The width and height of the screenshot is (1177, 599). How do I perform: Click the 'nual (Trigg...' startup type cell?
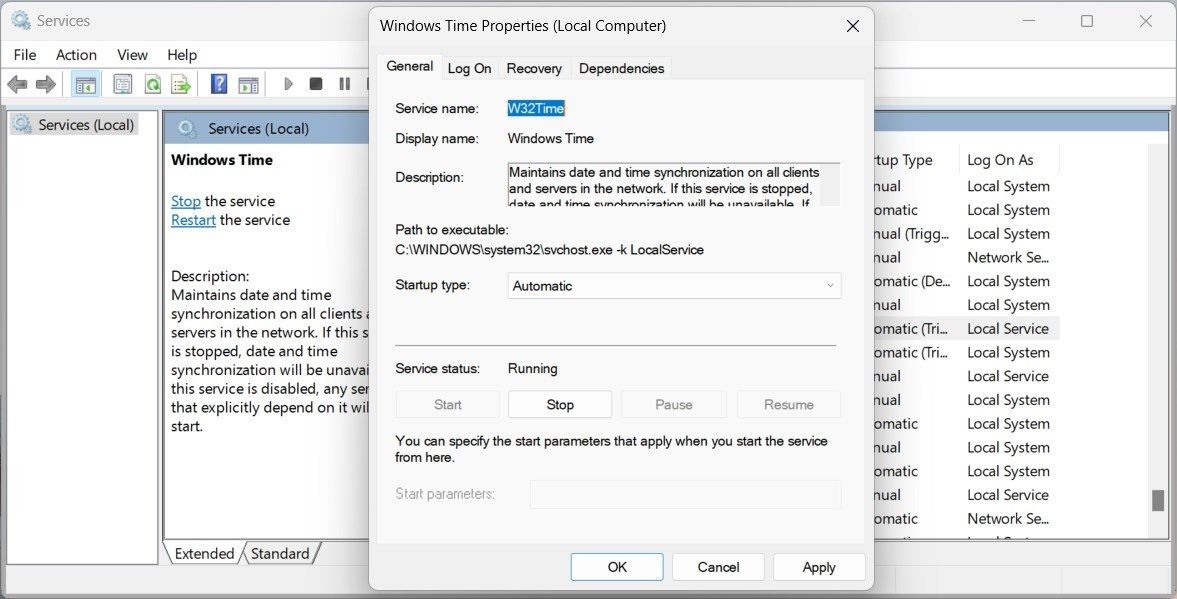coord(912,233)
